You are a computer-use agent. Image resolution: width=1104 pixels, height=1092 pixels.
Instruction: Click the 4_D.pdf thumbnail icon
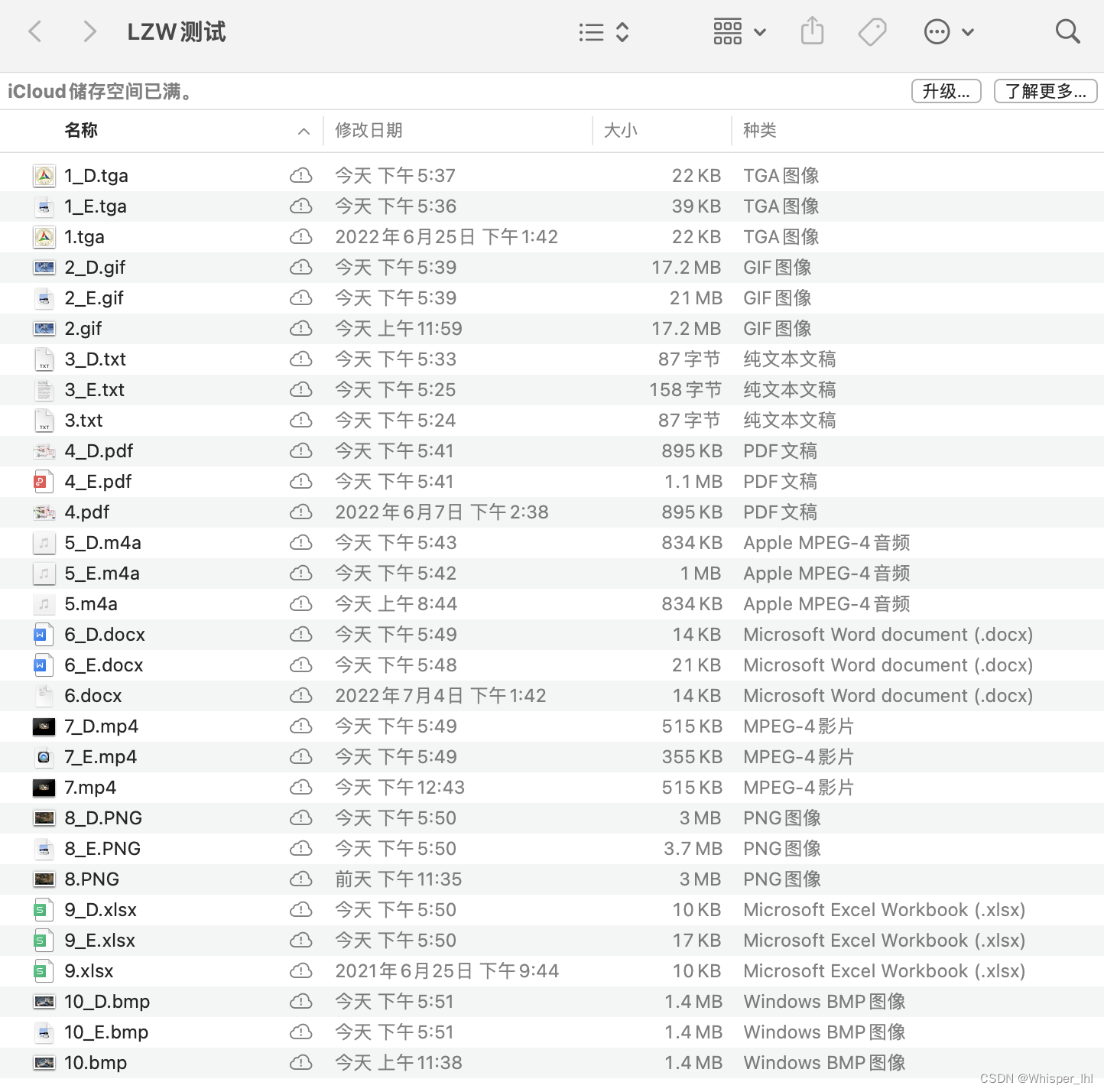pyautogui.click(x=44, y=451)
